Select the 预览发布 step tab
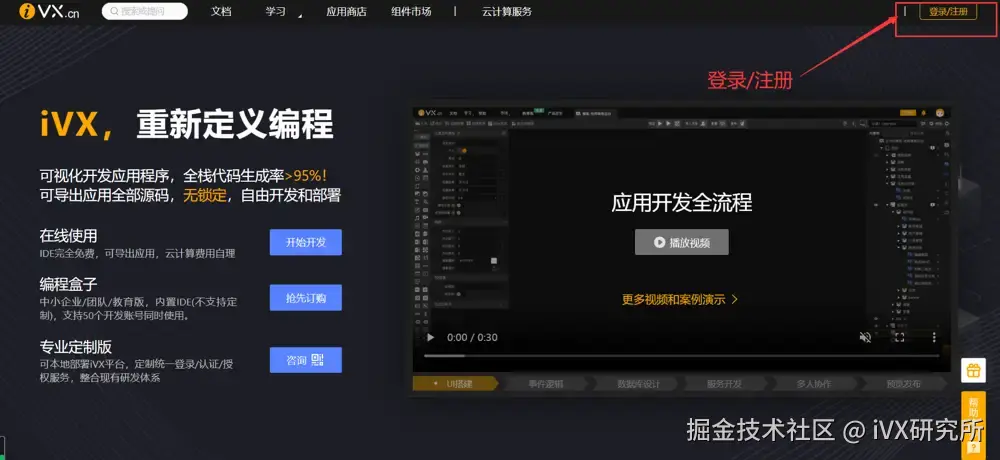Screen dimensions: 1000x460 [x=903, y=383]
